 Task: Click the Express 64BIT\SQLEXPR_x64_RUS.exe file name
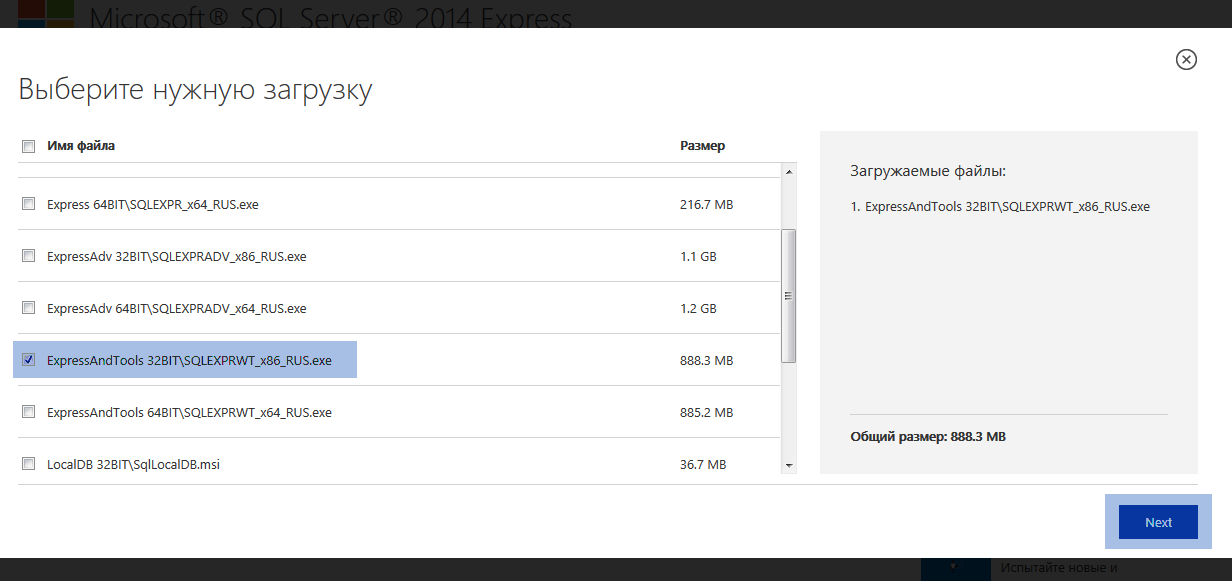click(153, 204)
